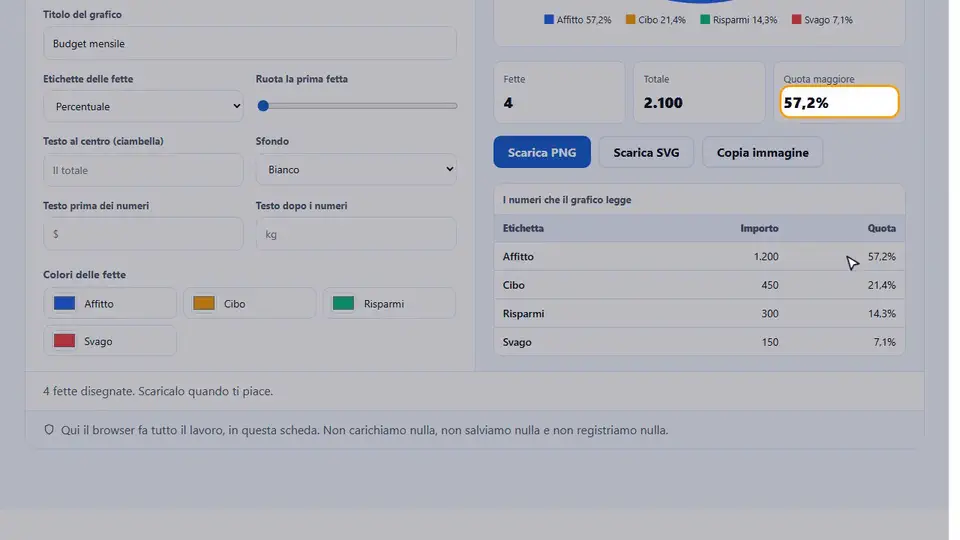Screen dimensions: 960x540
Task: Click the 150 amount cell
Action: [x=770, y=342]
